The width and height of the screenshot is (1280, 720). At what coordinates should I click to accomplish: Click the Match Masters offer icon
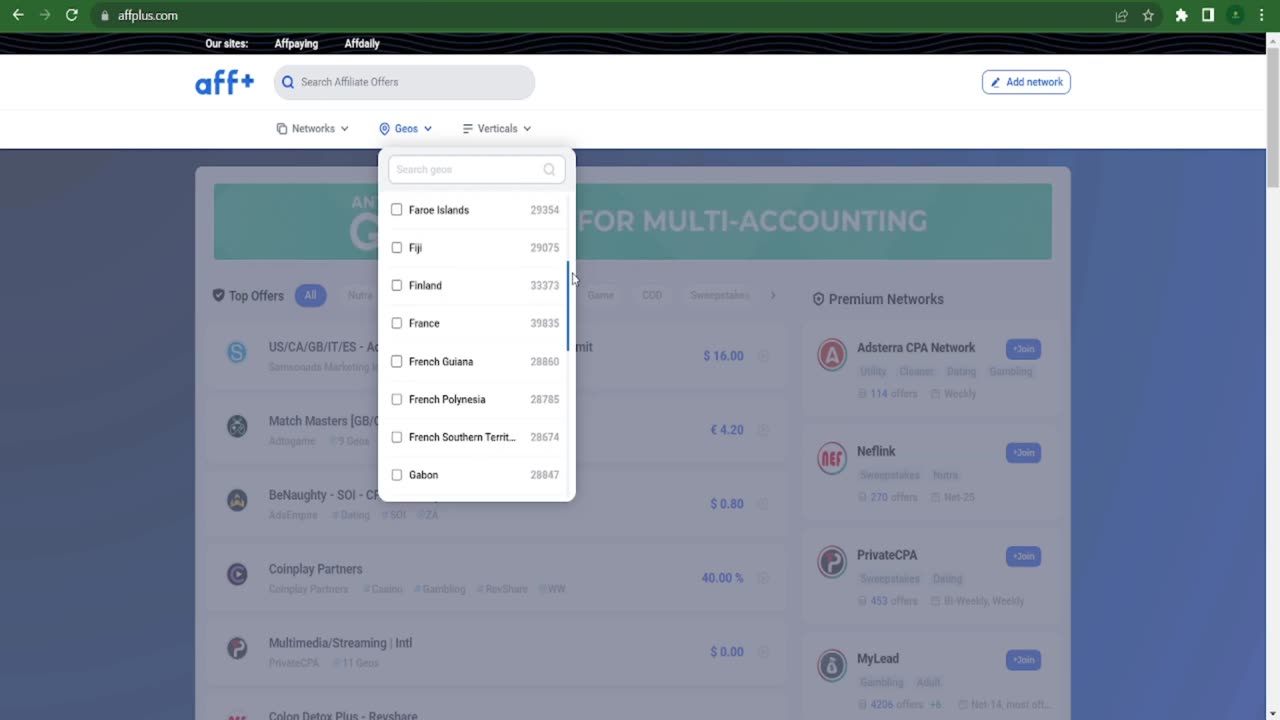[x=237, y=427]
